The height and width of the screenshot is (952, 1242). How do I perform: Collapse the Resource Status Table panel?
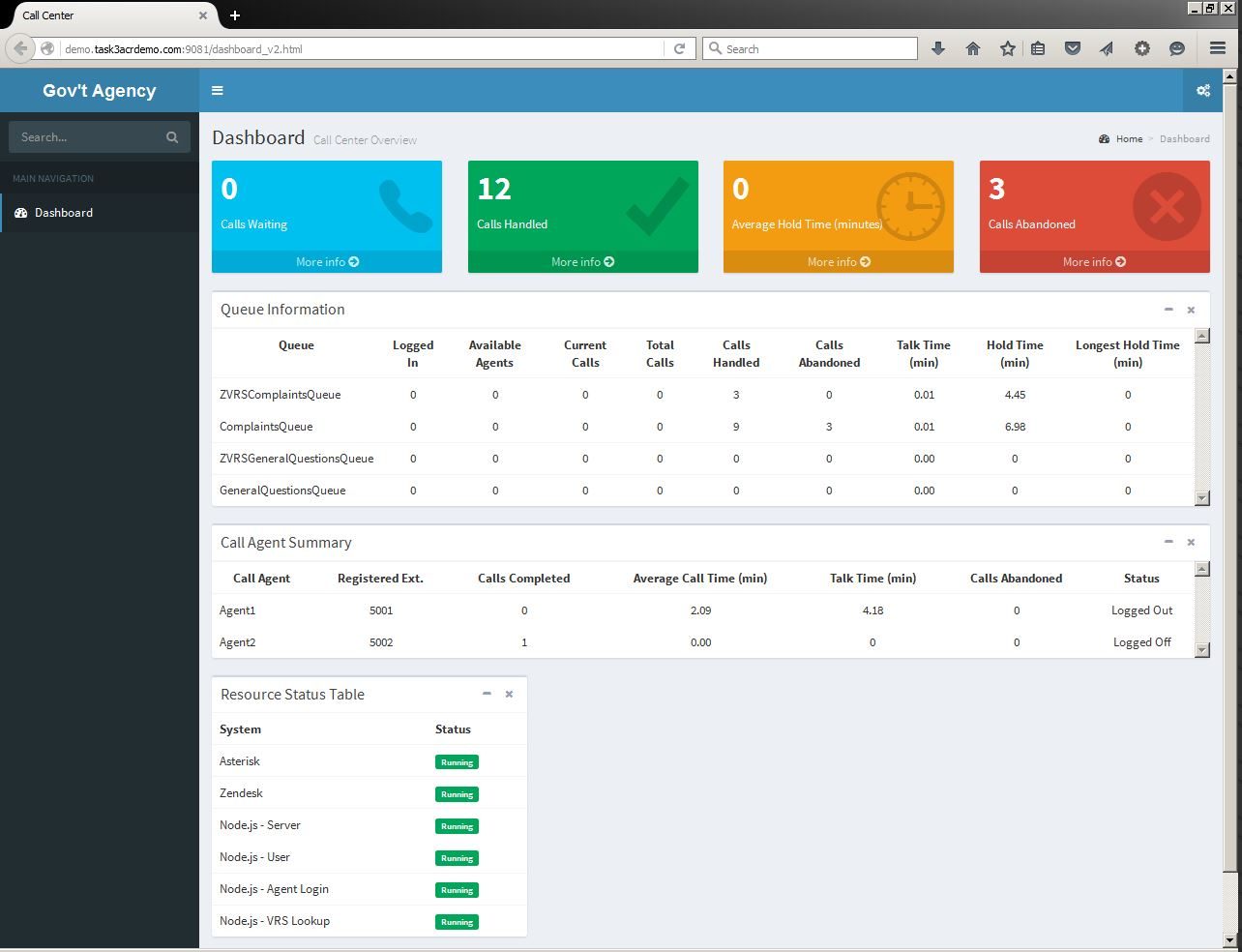tap(487, 694)
